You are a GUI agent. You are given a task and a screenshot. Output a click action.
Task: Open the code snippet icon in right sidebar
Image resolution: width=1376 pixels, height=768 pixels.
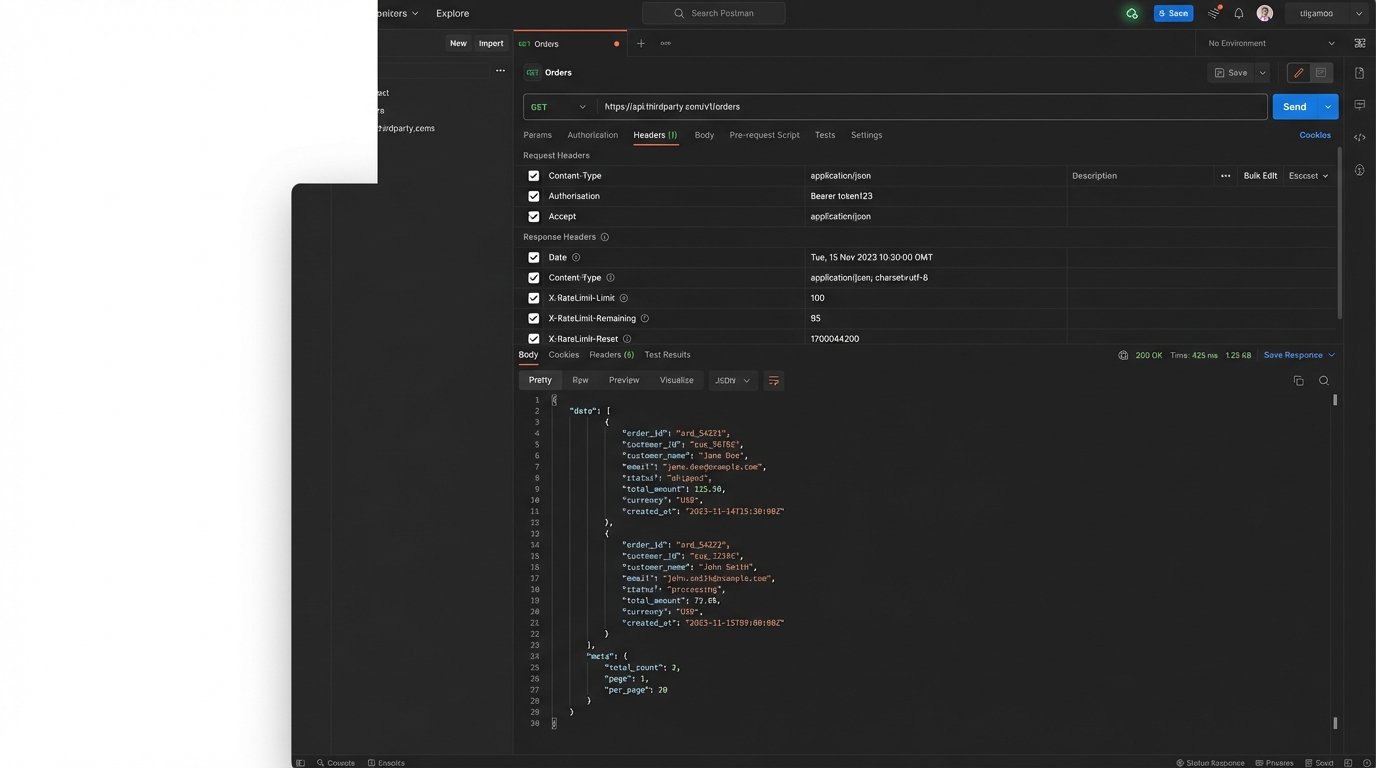(1360, 137)
